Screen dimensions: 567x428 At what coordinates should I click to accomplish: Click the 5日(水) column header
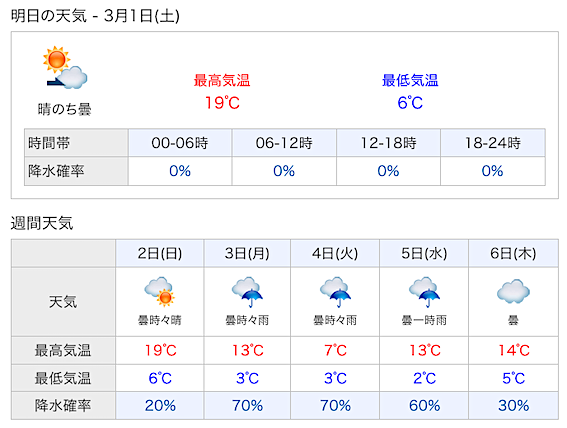coord(424,253)
